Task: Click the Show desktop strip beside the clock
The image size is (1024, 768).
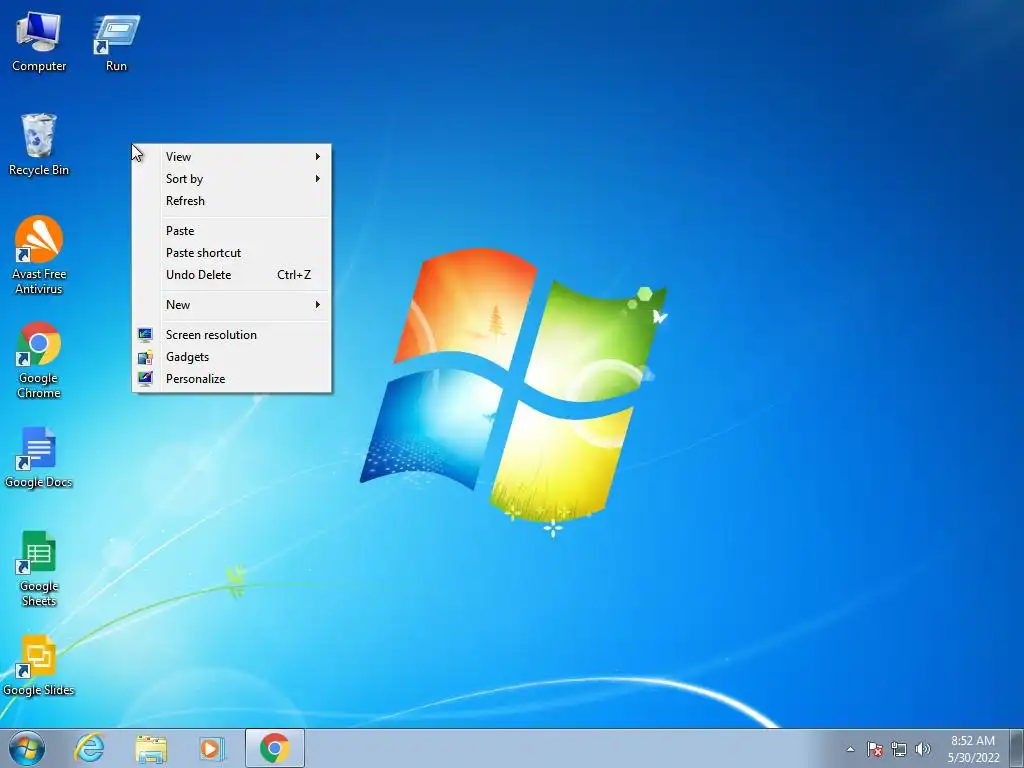Action: (1017, 748)
